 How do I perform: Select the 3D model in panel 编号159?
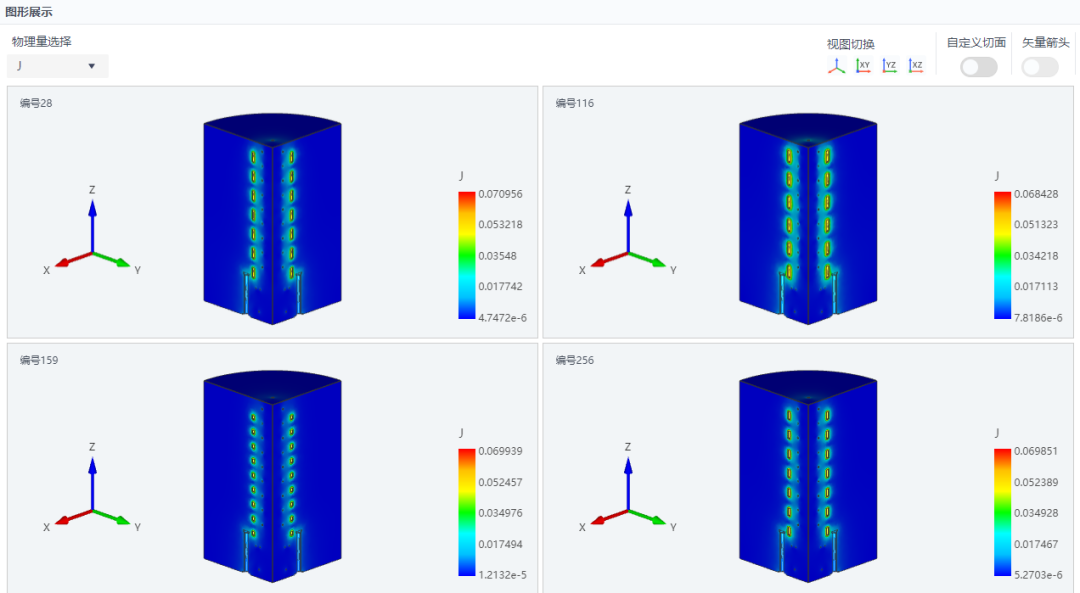(x=272, y=476)
